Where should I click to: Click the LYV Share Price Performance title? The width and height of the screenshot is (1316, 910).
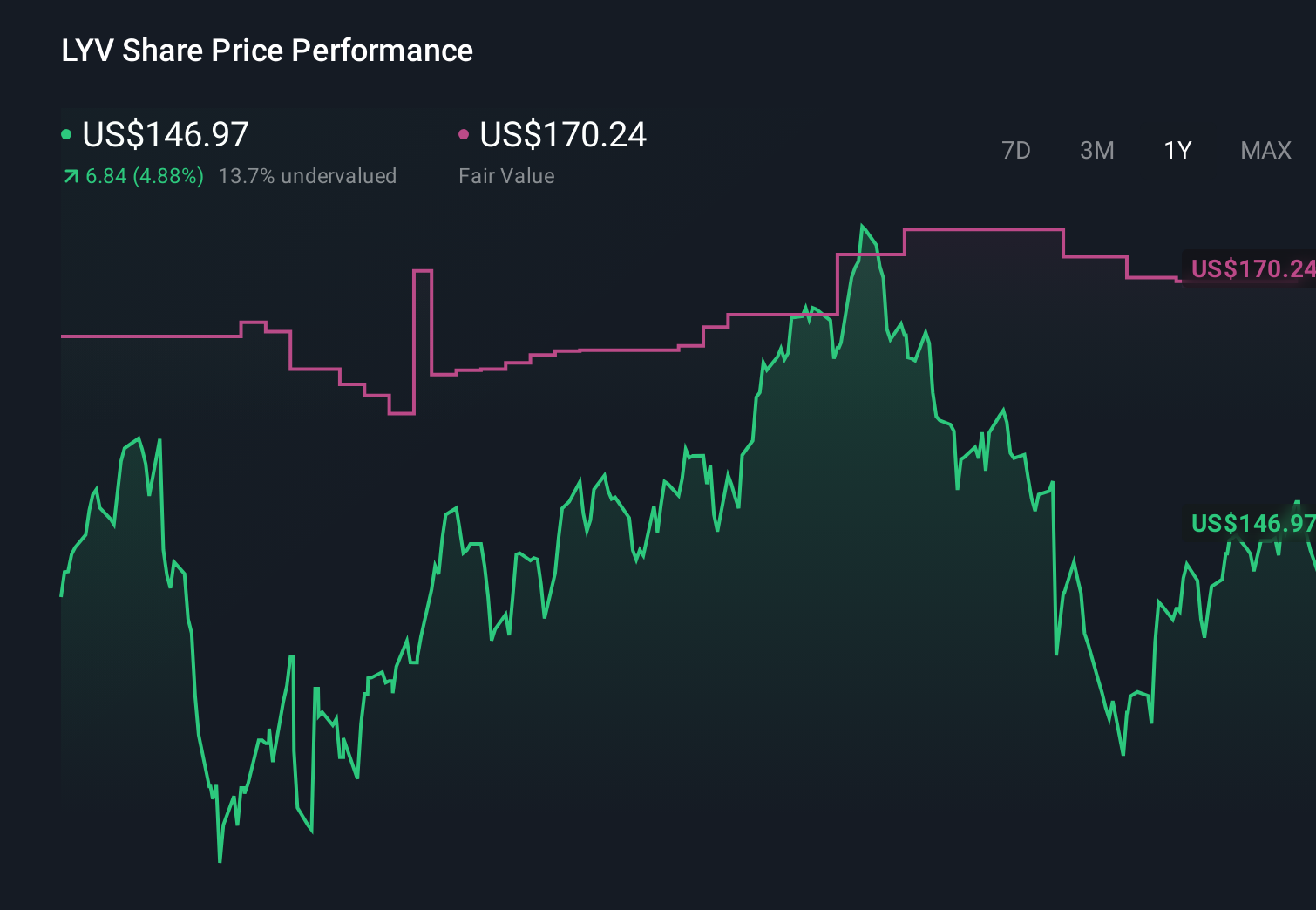[267, 51]
